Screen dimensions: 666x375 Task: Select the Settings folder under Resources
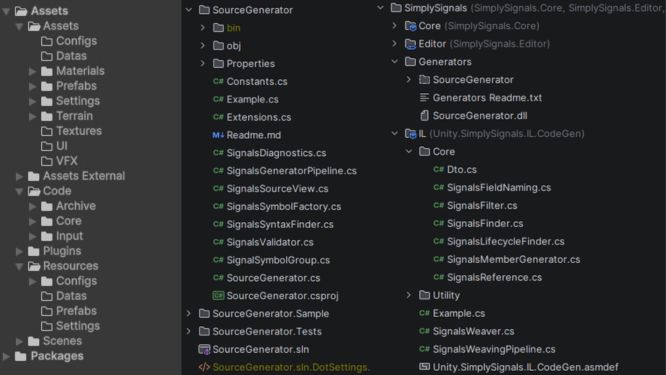pos(78,326)
